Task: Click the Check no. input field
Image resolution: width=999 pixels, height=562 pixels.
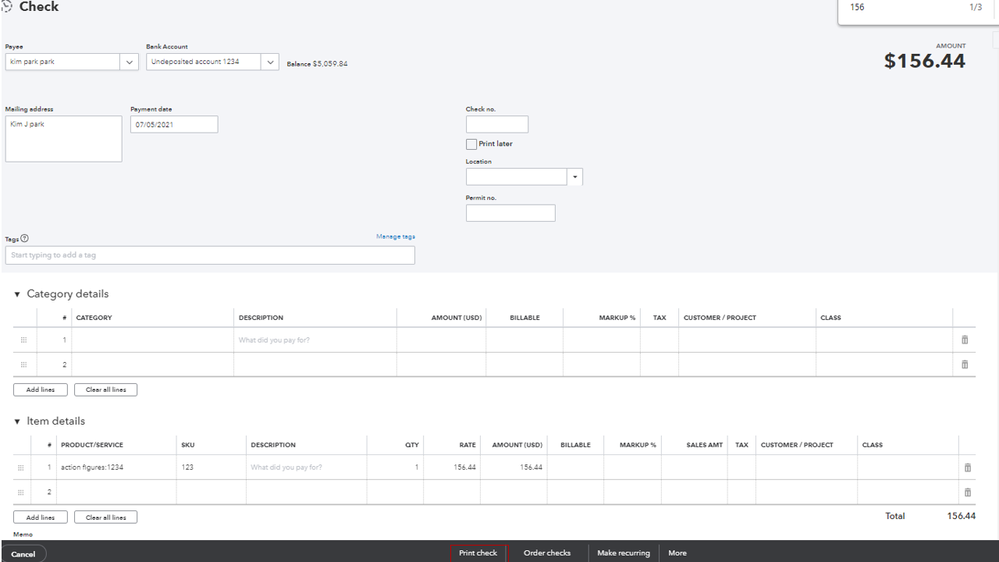Action: pos(497,124)
